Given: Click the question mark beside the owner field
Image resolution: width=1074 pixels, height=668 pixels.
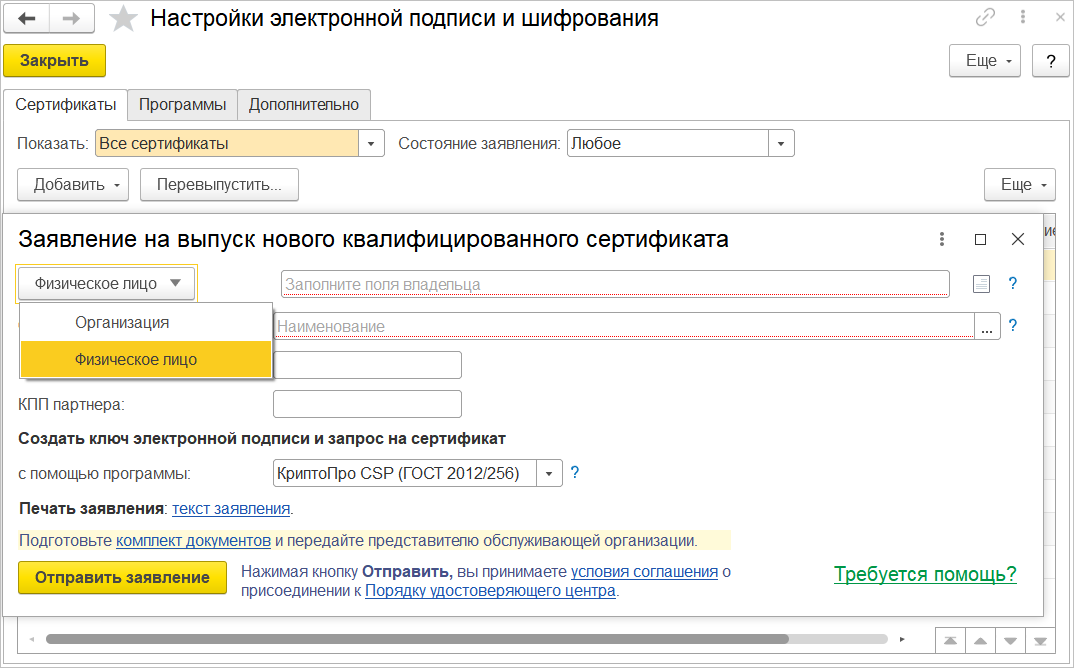Looking at the screenshot, I should (1012, 284).
